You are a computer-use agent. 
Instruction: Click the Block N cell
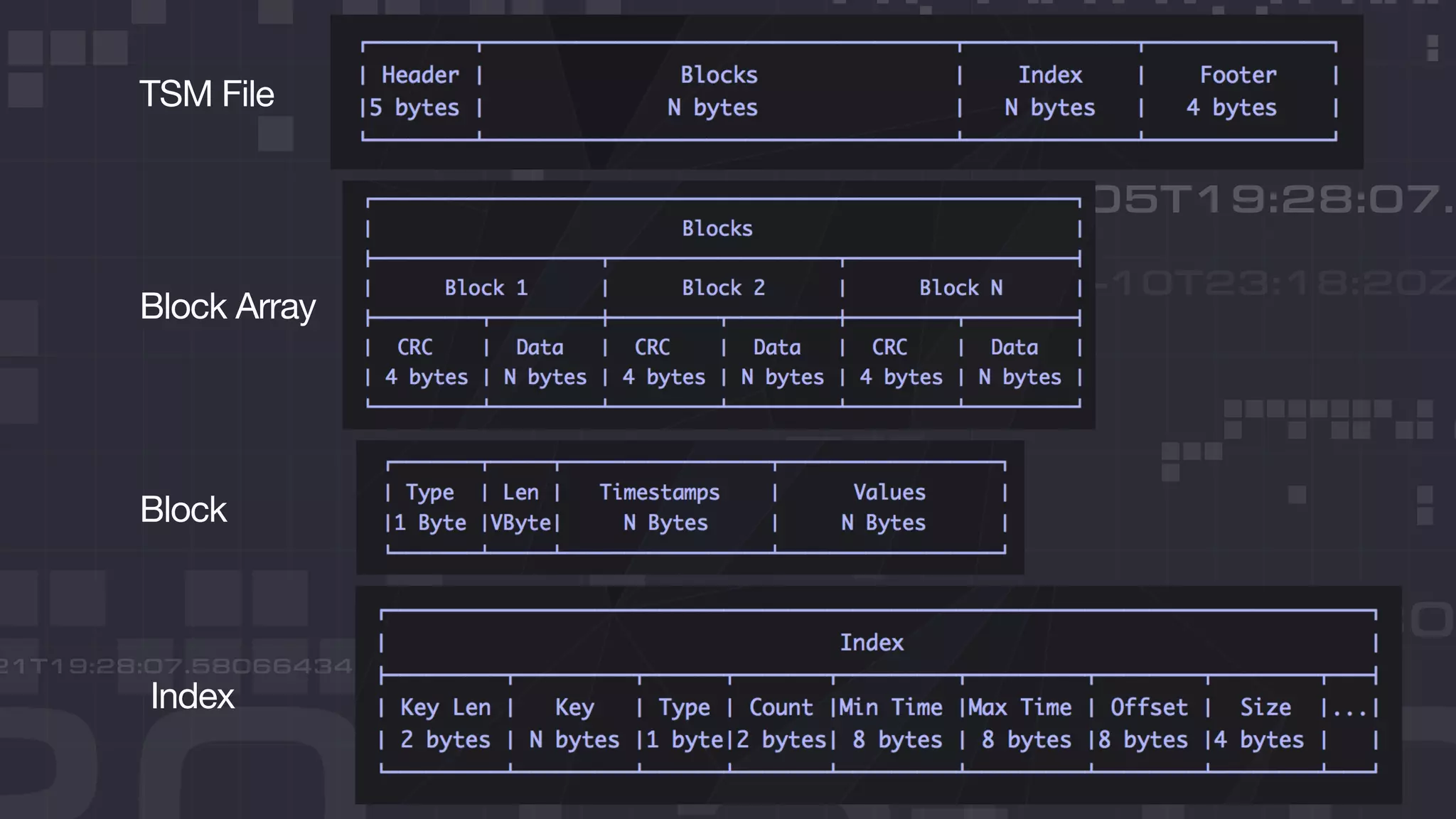(960, 288)
